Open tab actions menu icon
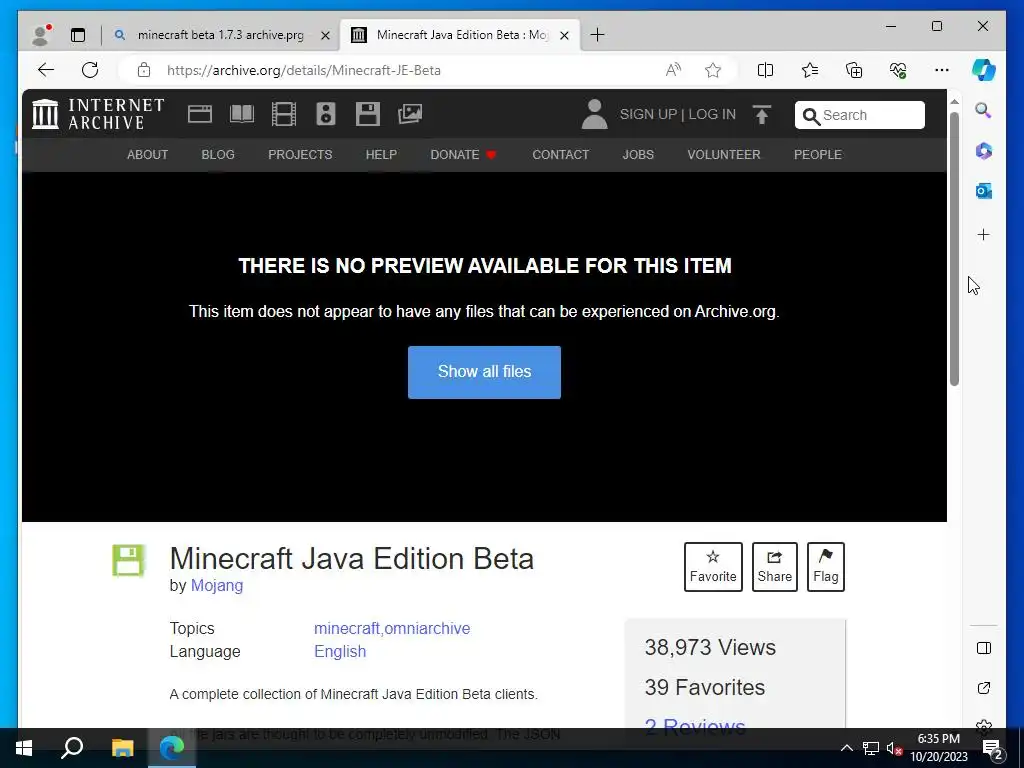 coord(78,35)
